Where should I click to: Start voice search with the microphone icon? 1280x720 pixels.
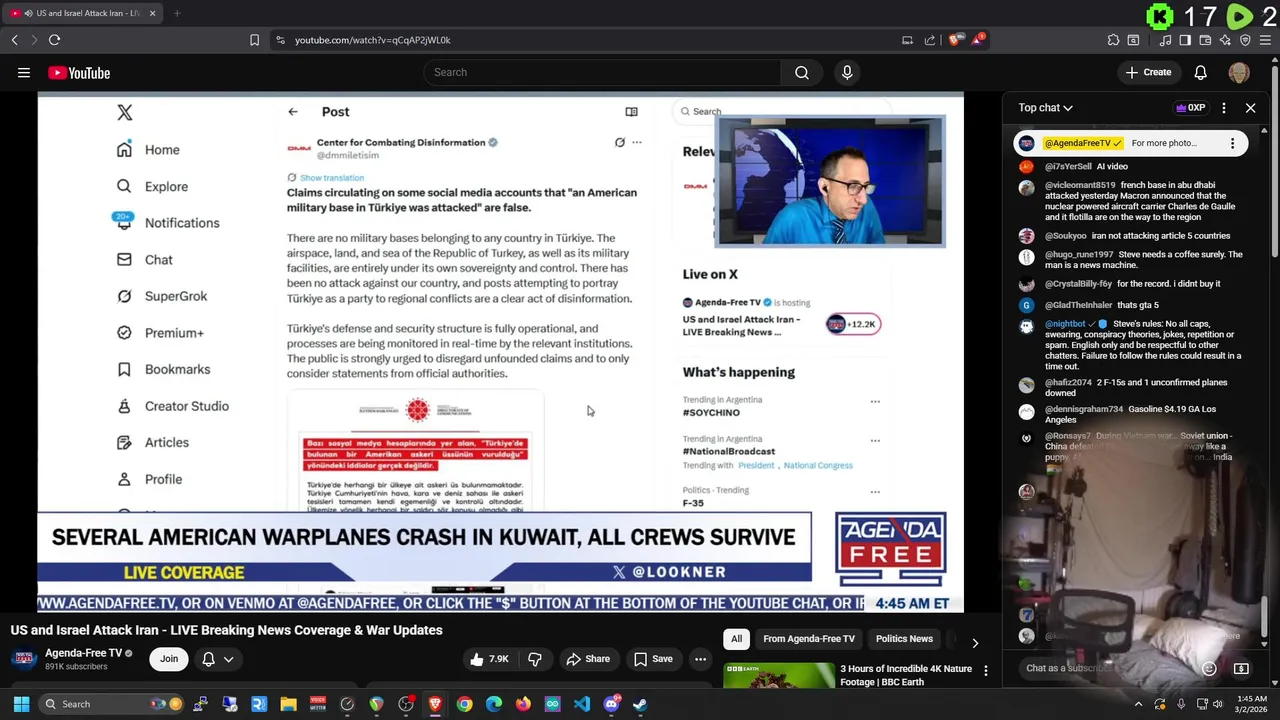click(x=847, y=72)
